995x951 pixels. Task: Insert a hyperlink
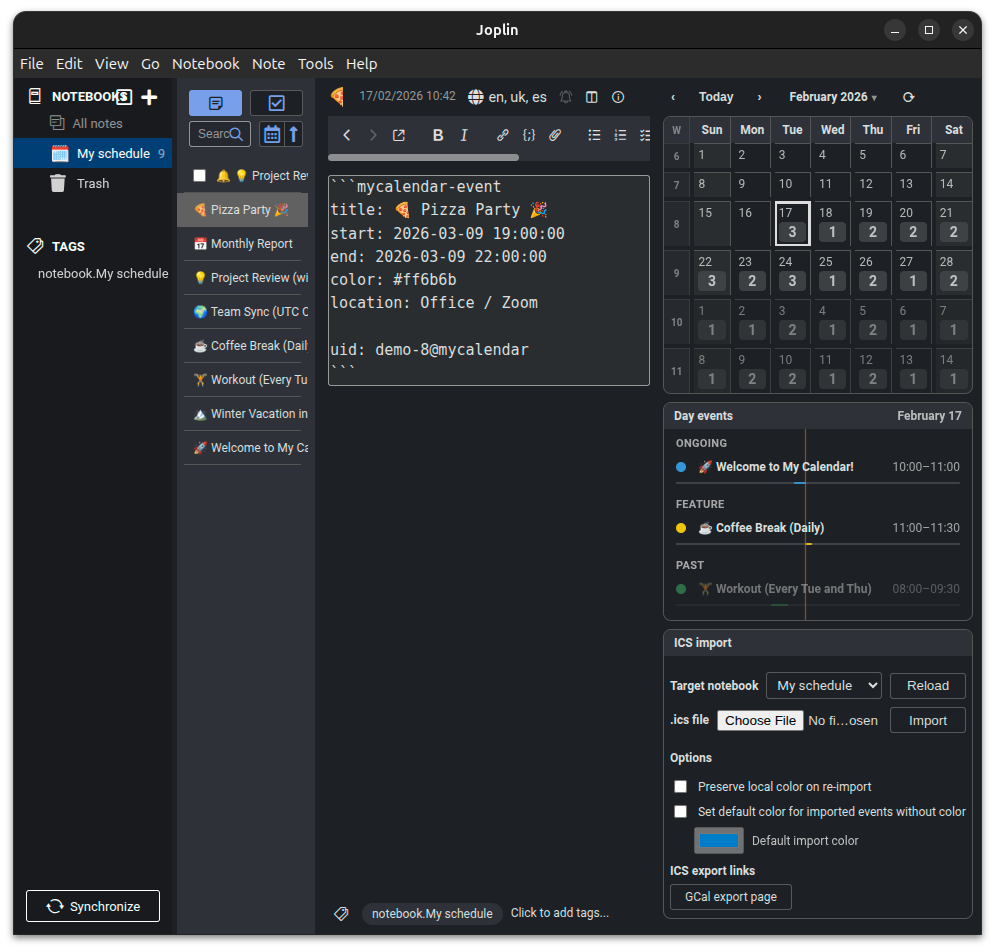(x=503, y=134)
